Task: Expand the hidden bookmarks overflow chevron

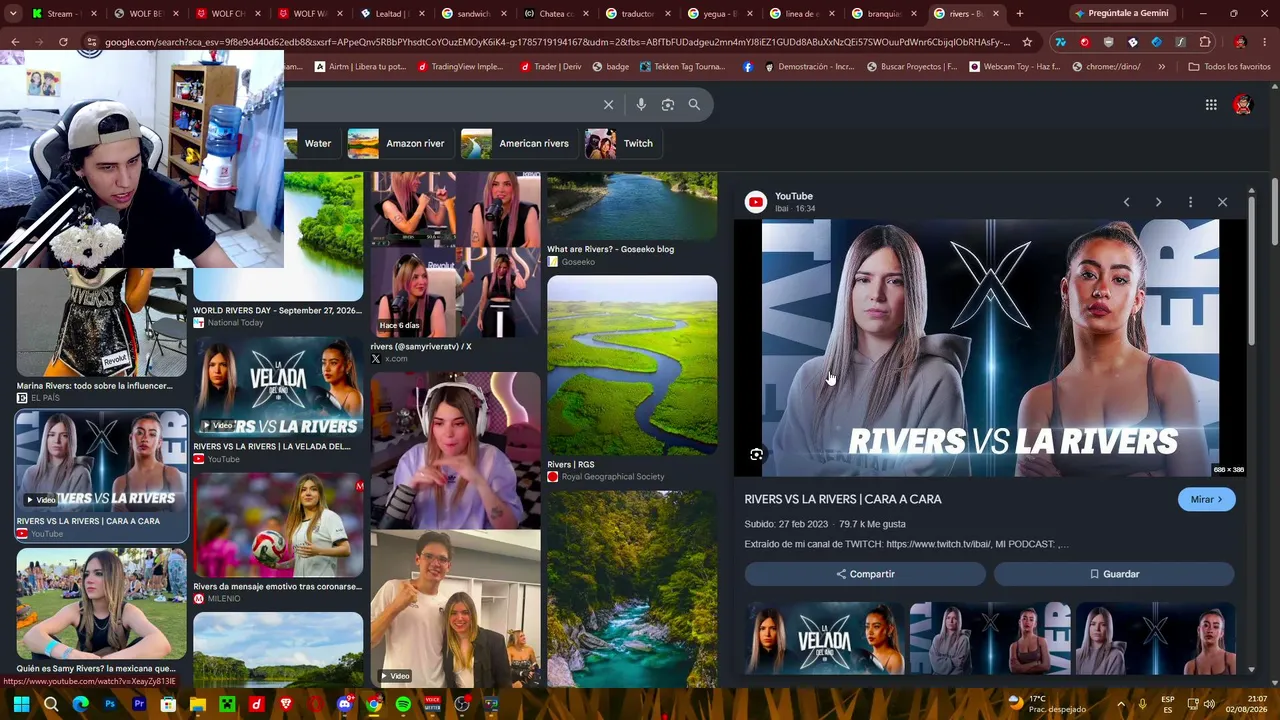Action: click(1161, 67)
